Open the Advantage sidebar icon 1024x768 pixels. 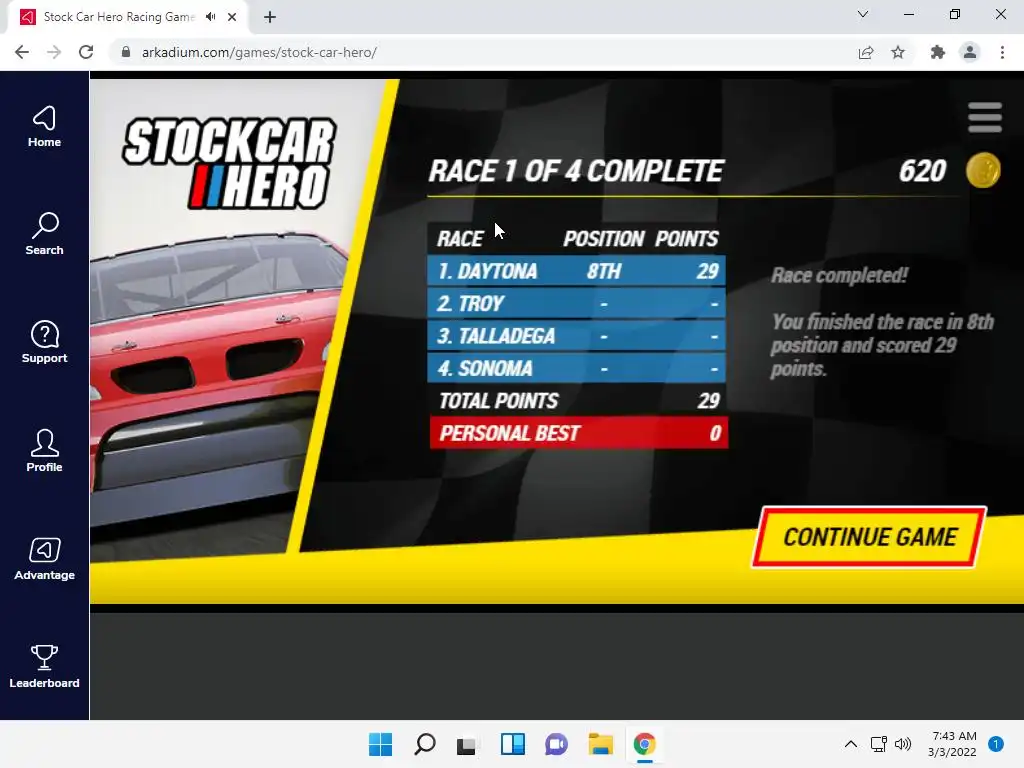coord(44,559)
